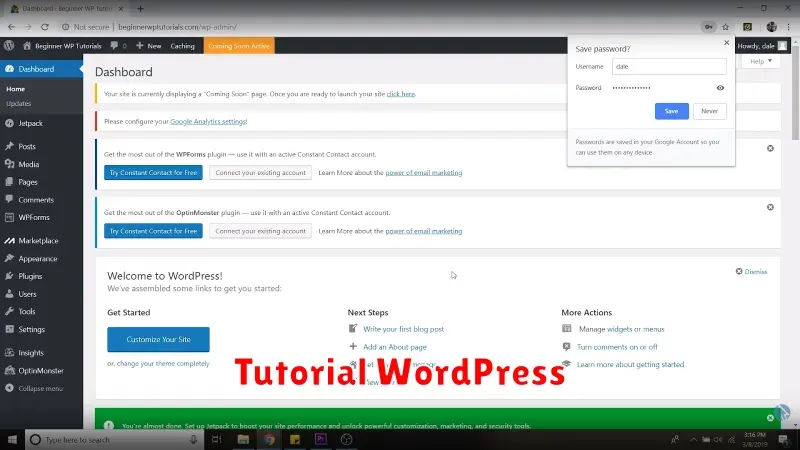Click the 'click here' launch site link
This screenshot has height=450, width=800.
point(401,94)
